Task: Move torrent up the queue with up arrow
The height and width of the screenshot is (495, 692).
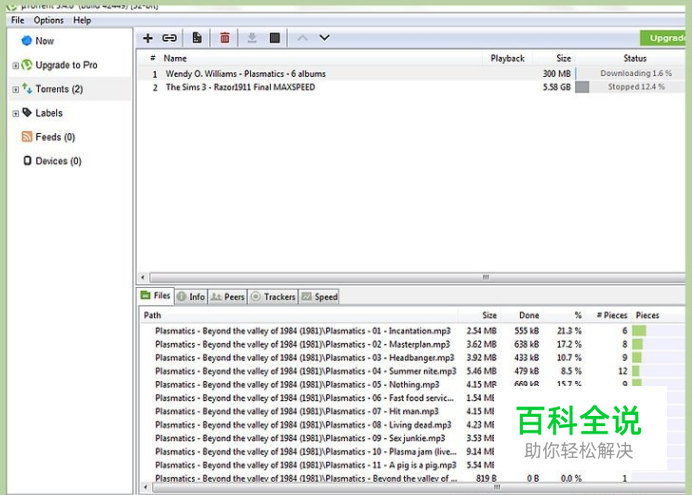Action: [302, 38]
